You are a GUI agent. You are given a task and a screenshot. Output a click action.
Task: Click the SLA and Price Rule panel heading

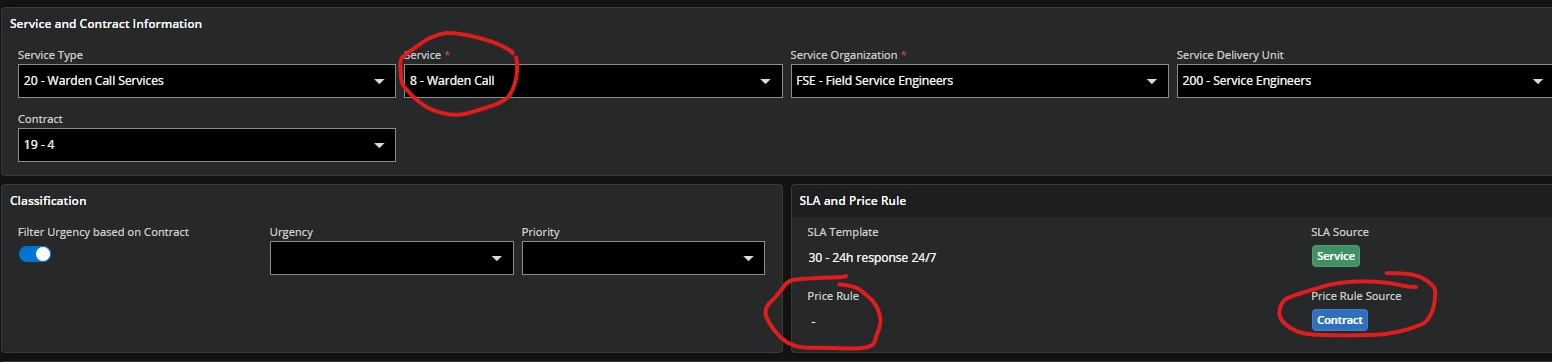[853, 201]
